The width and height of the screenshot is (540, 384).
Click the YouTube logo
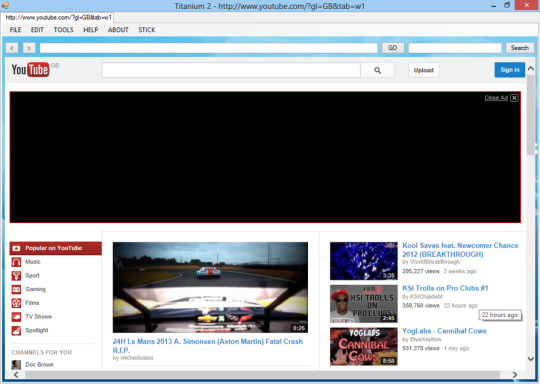[31, 70]
